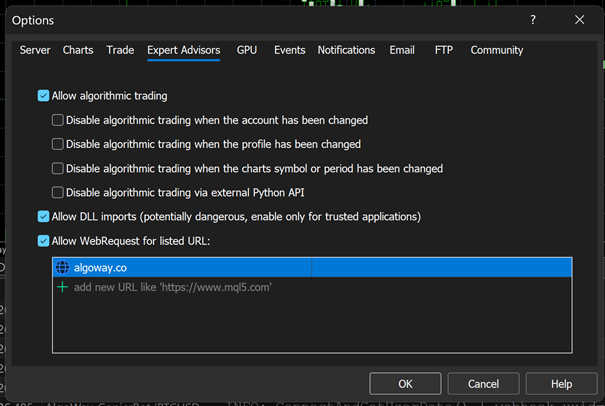Enable disabling when account has been changed
This screenshot has height=406, width=605.
click(x=57, y=120)
